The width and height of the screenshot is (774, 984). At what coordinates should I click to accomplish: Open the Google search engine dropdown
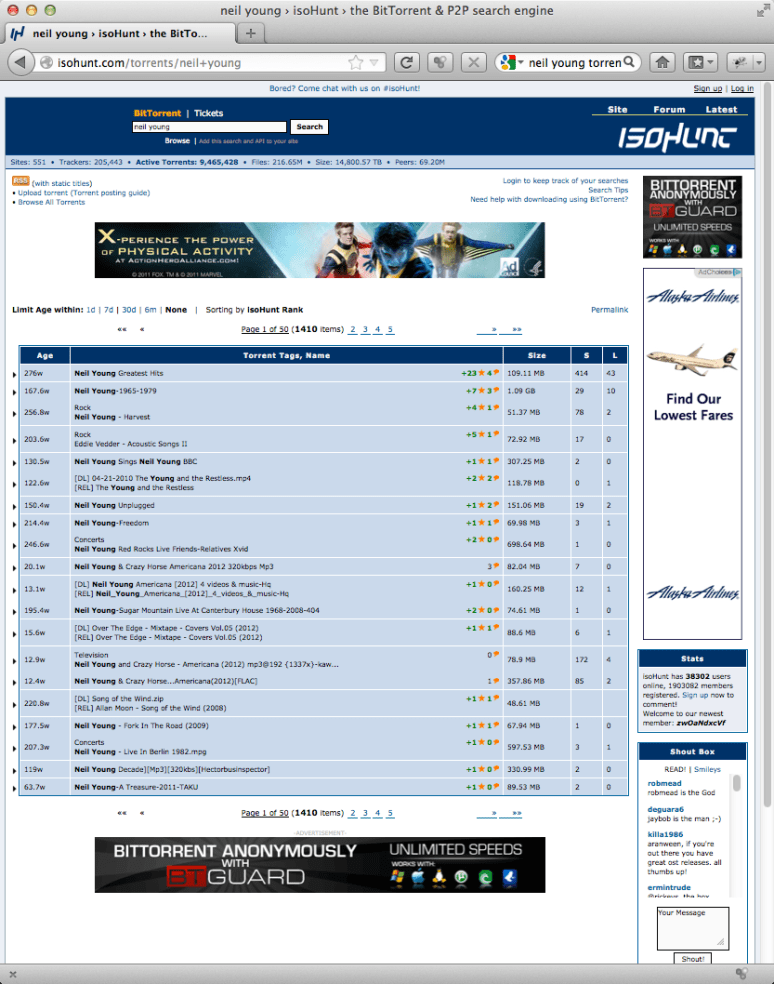click(510, 62)
